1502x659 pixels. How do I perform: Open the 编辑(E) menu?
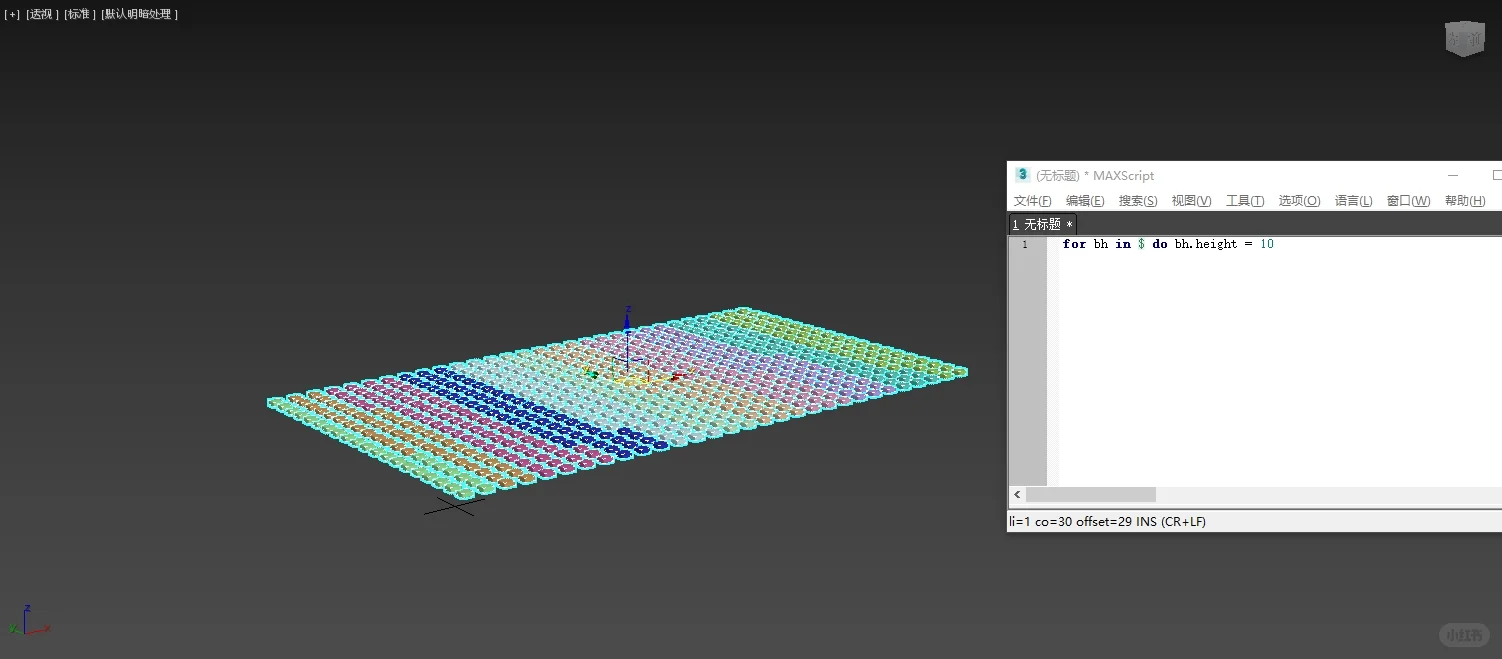pos(1084,200)
